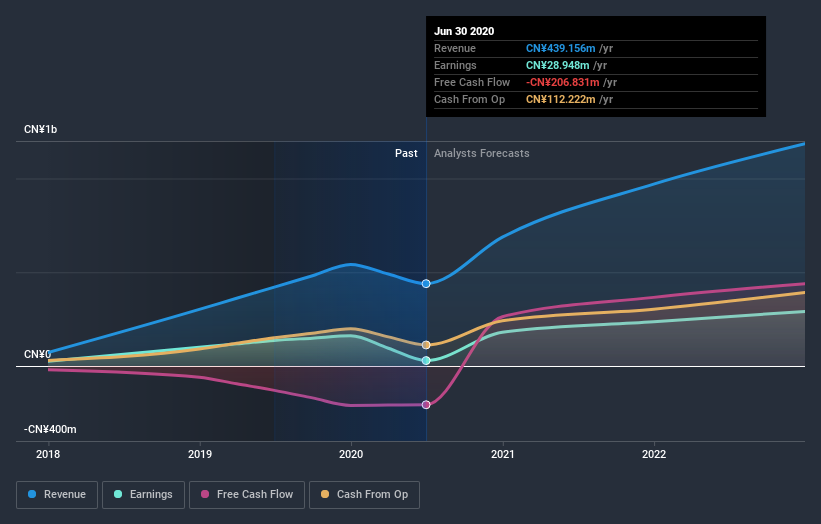
Task: Click the 2022 x-axis label
Action: 654,454
